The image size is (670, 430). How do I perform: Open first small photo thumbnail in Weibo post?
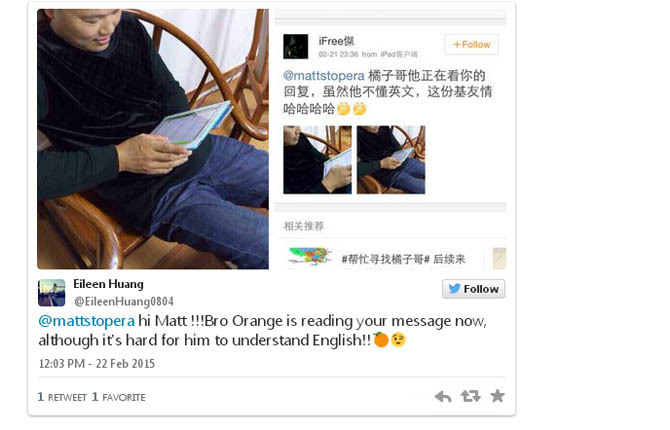pos(317,160)
